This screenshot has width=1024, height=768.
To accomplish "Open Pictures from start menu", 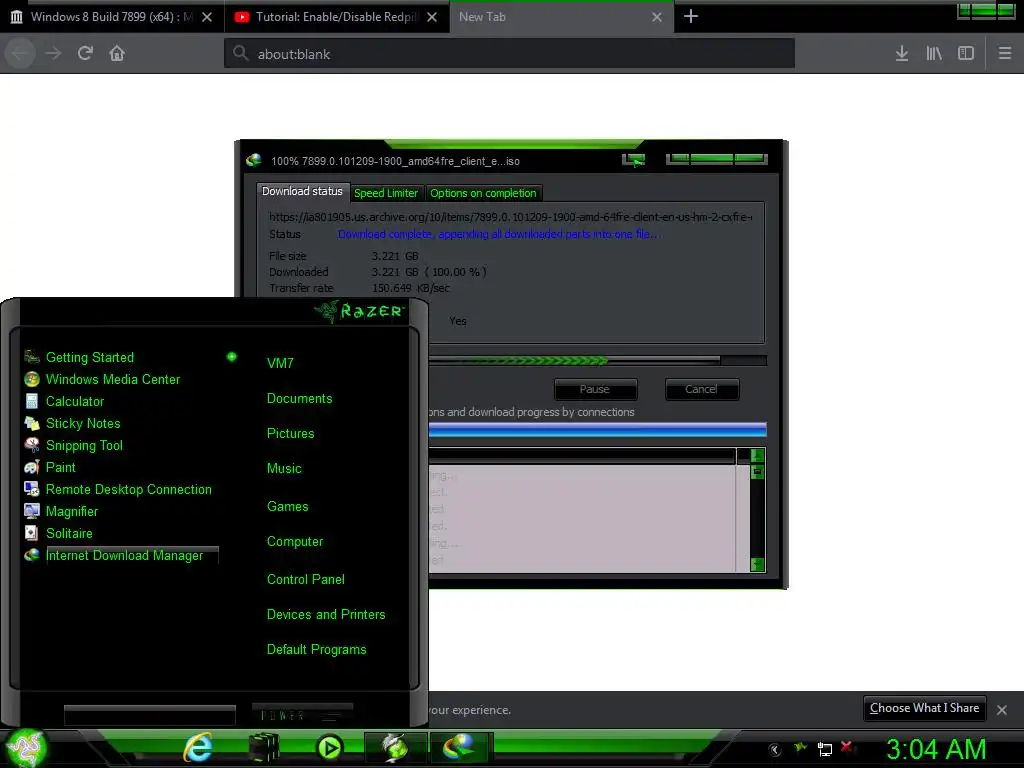I will point(291,434).
